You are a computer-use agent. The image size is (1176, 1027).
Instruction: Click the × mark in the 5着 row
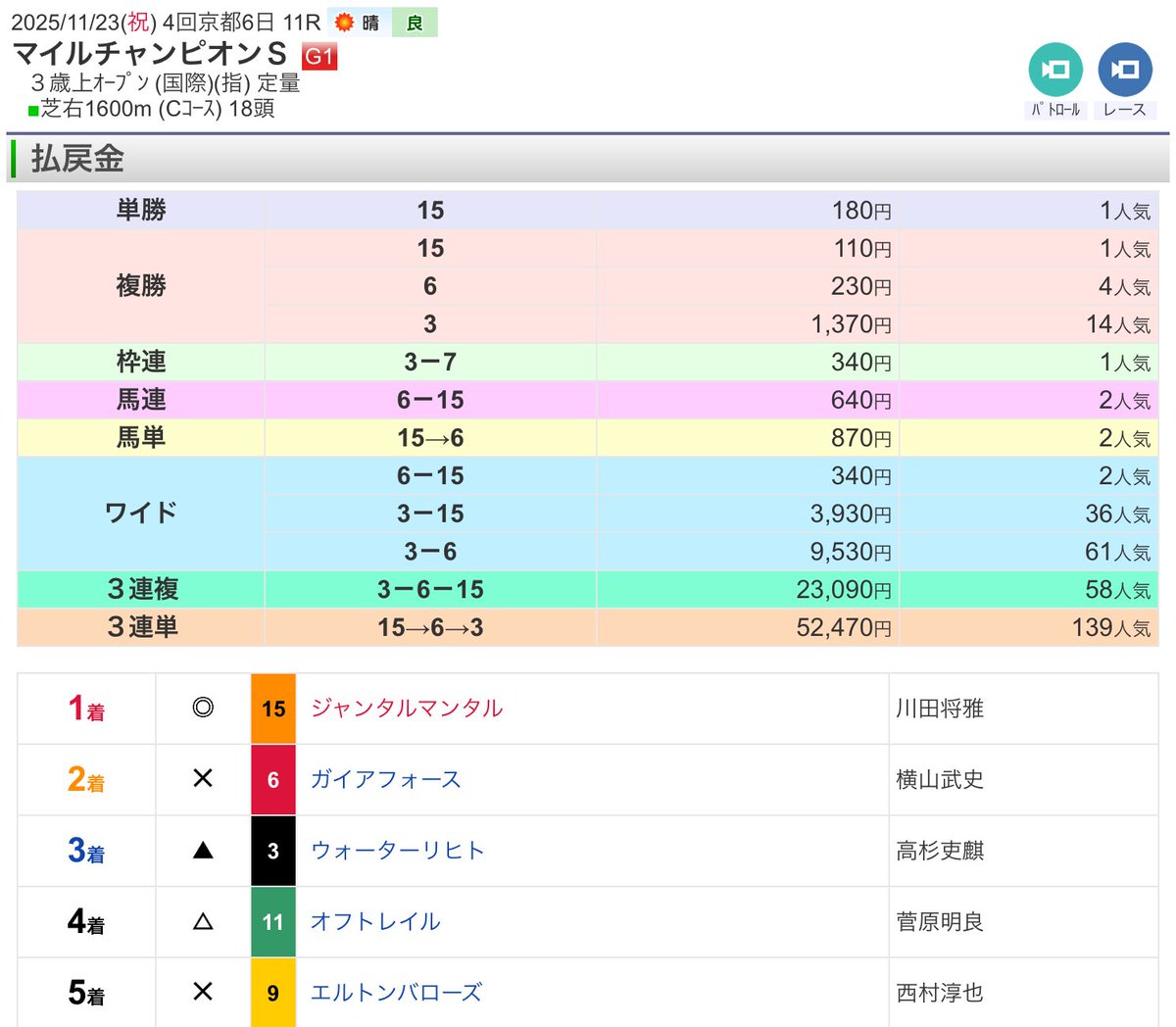203,992
